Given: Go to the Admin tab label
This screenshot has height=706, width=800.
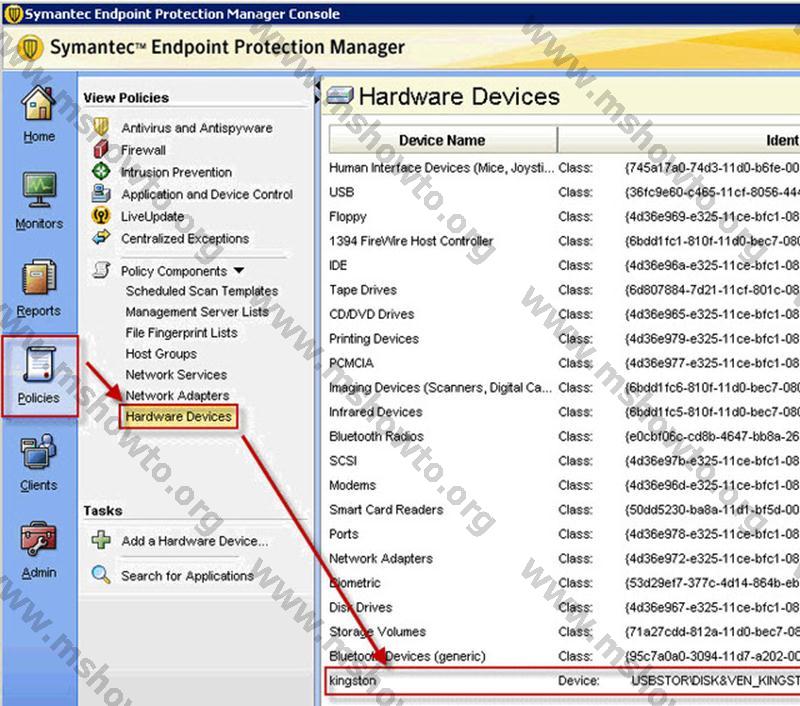Looking at the screenshot, I should point(39,573).
